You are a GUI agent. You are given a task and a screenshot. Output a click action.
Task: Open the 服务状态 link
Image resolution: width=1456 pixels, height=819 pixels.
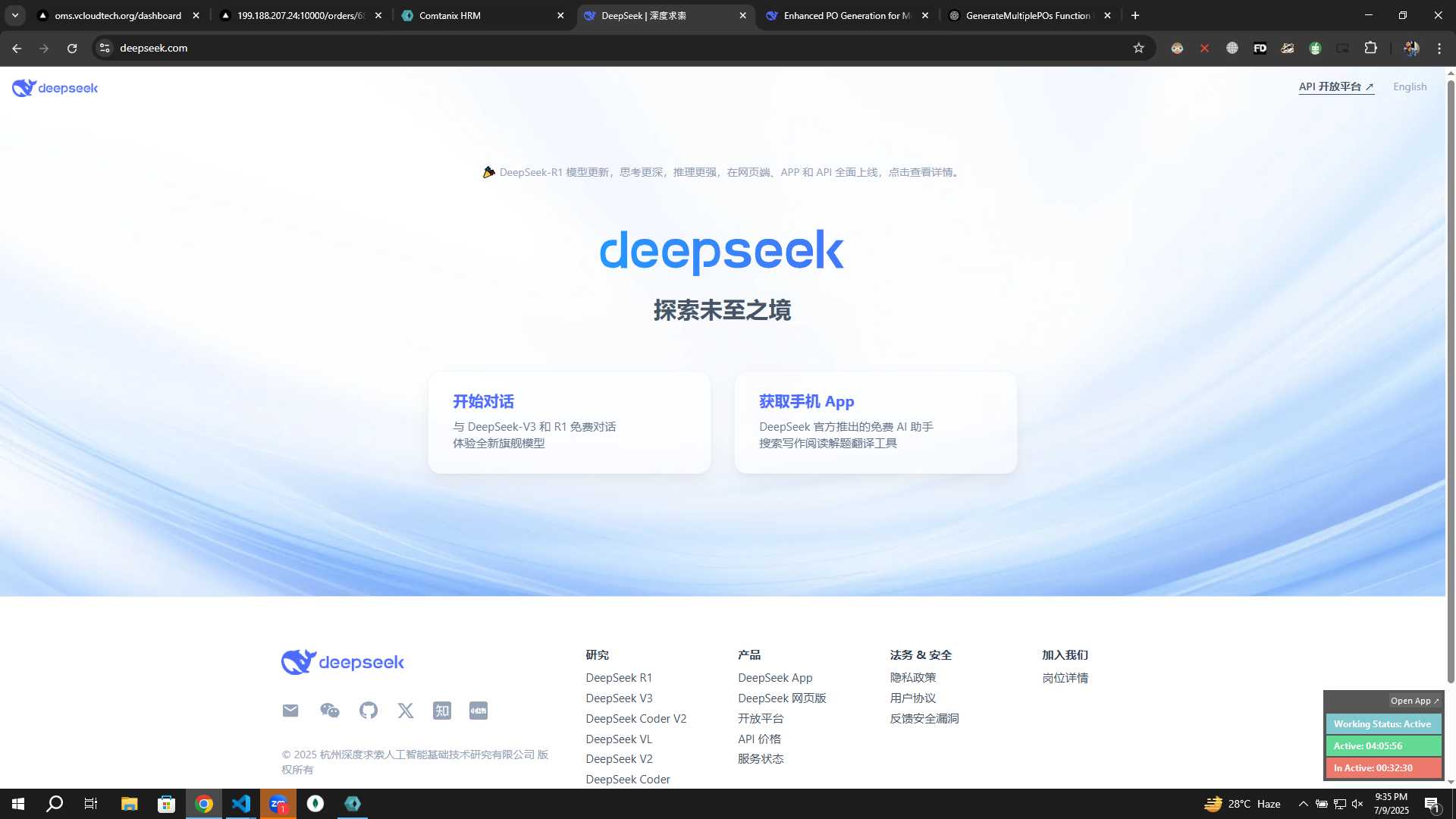761,759
